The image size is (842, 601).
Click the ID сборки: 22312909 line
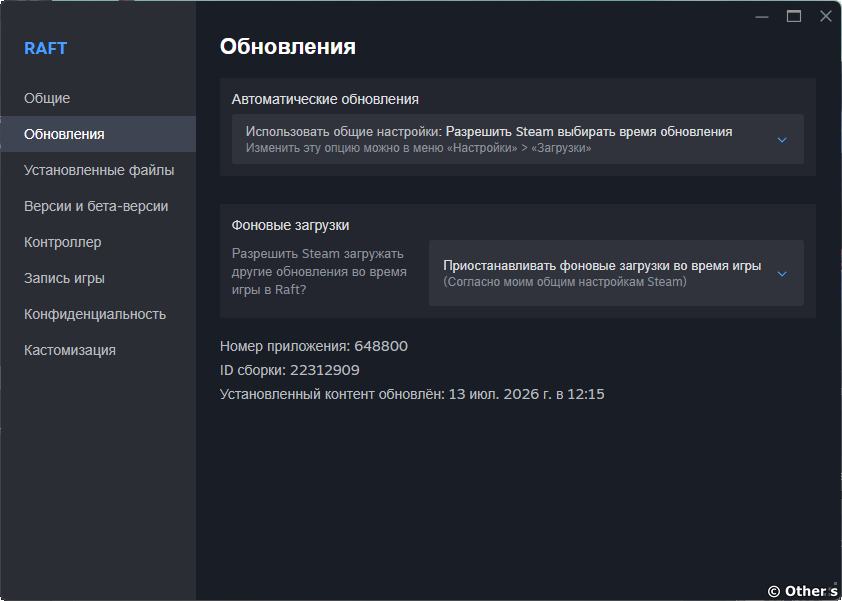(289, 370)
